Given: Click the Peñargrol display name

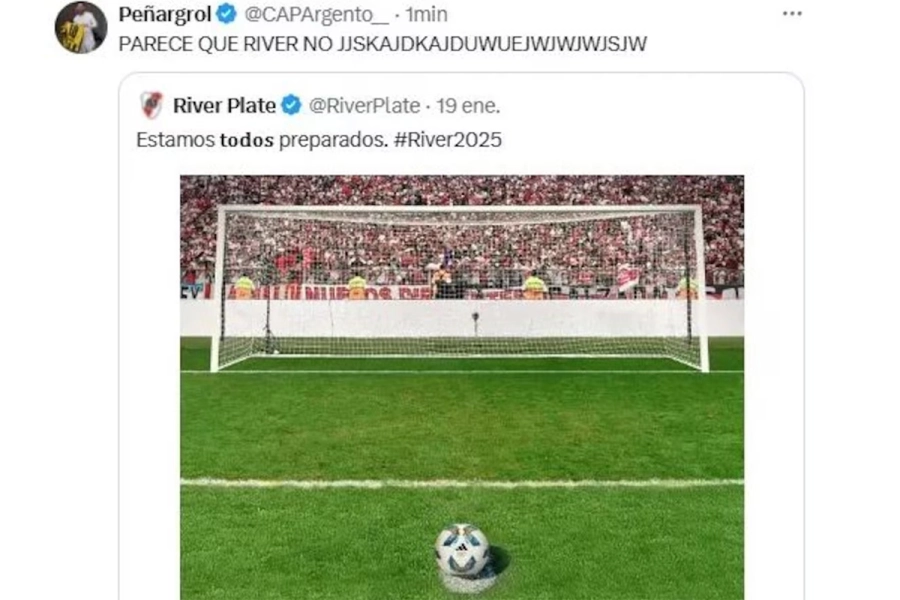Looking at the screenshot, I should coord(165,14).
